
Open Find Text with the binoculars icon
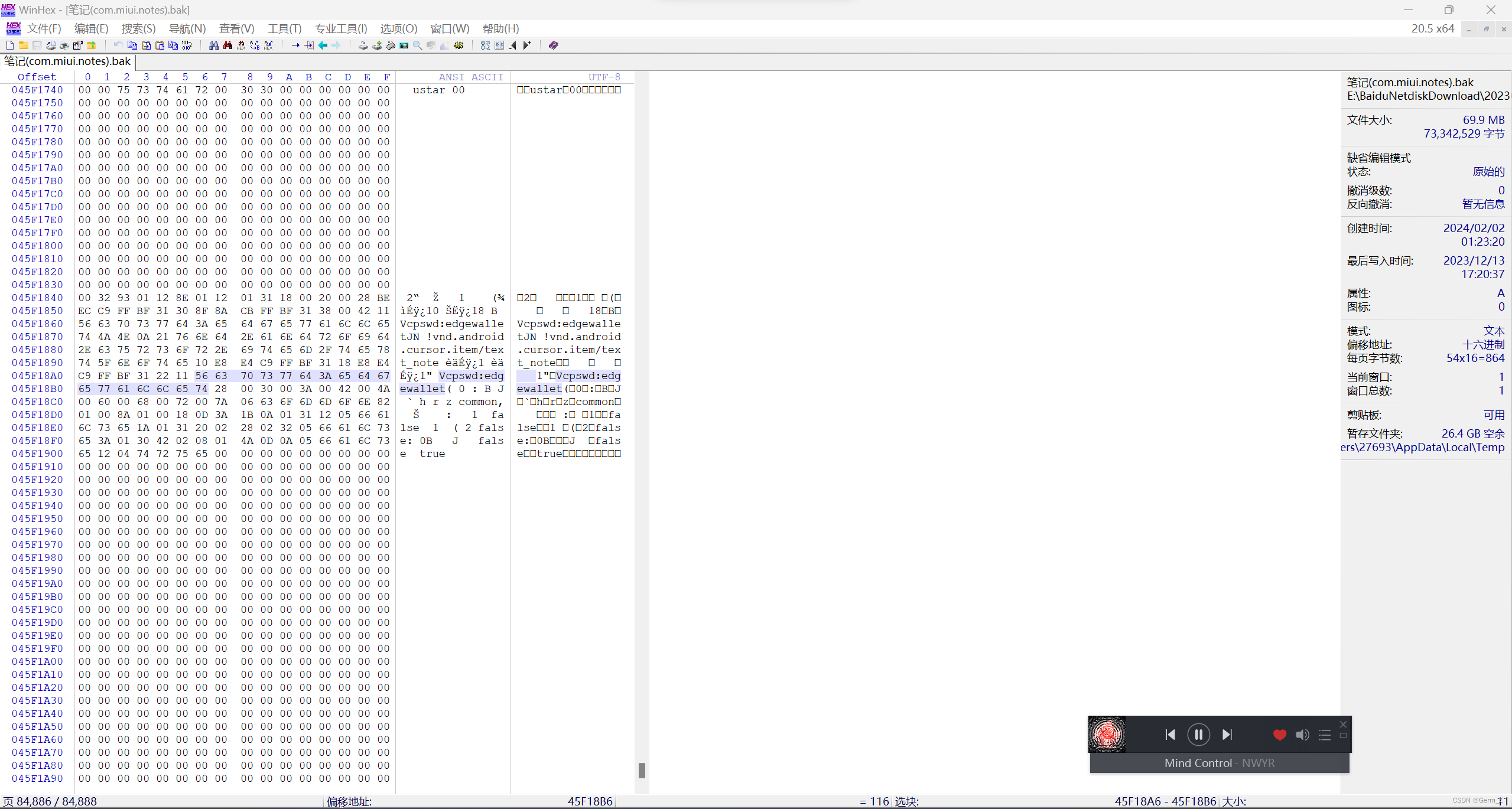[214, 45]
